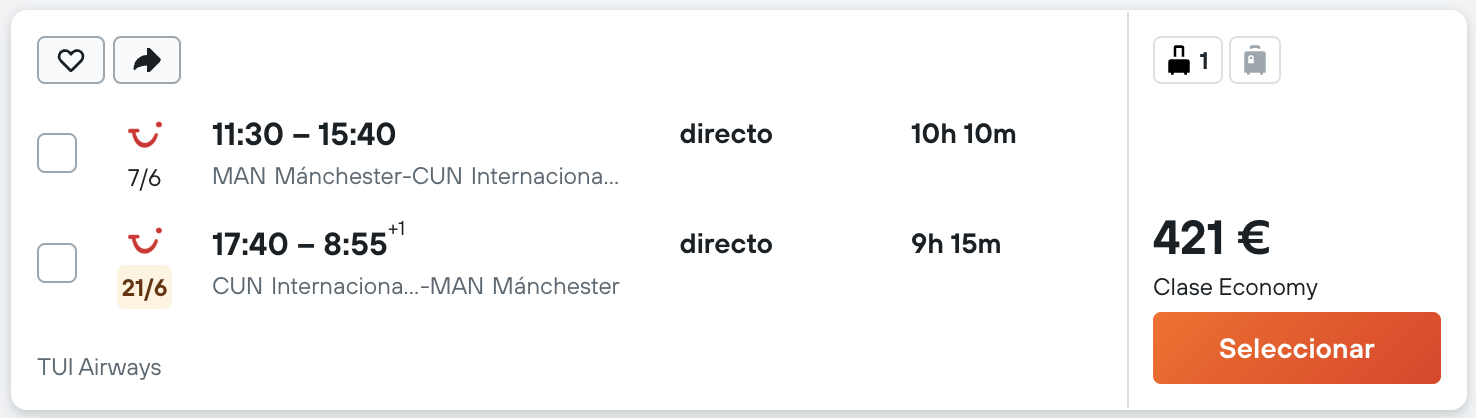Click the highlighted 21/6 date badge
This screenshot has height=418, width=1476.
[145, 288]
